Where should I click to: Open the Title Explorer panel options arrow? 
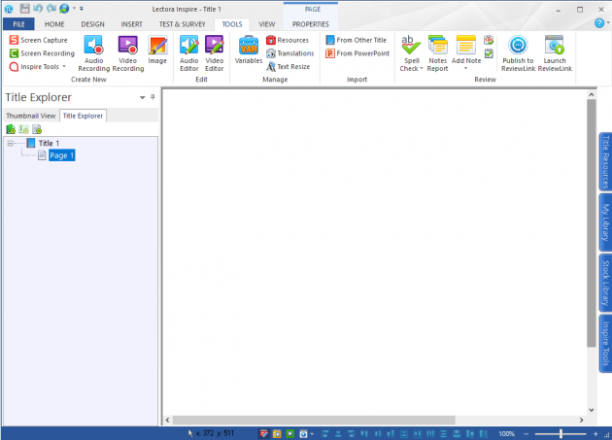142,97
